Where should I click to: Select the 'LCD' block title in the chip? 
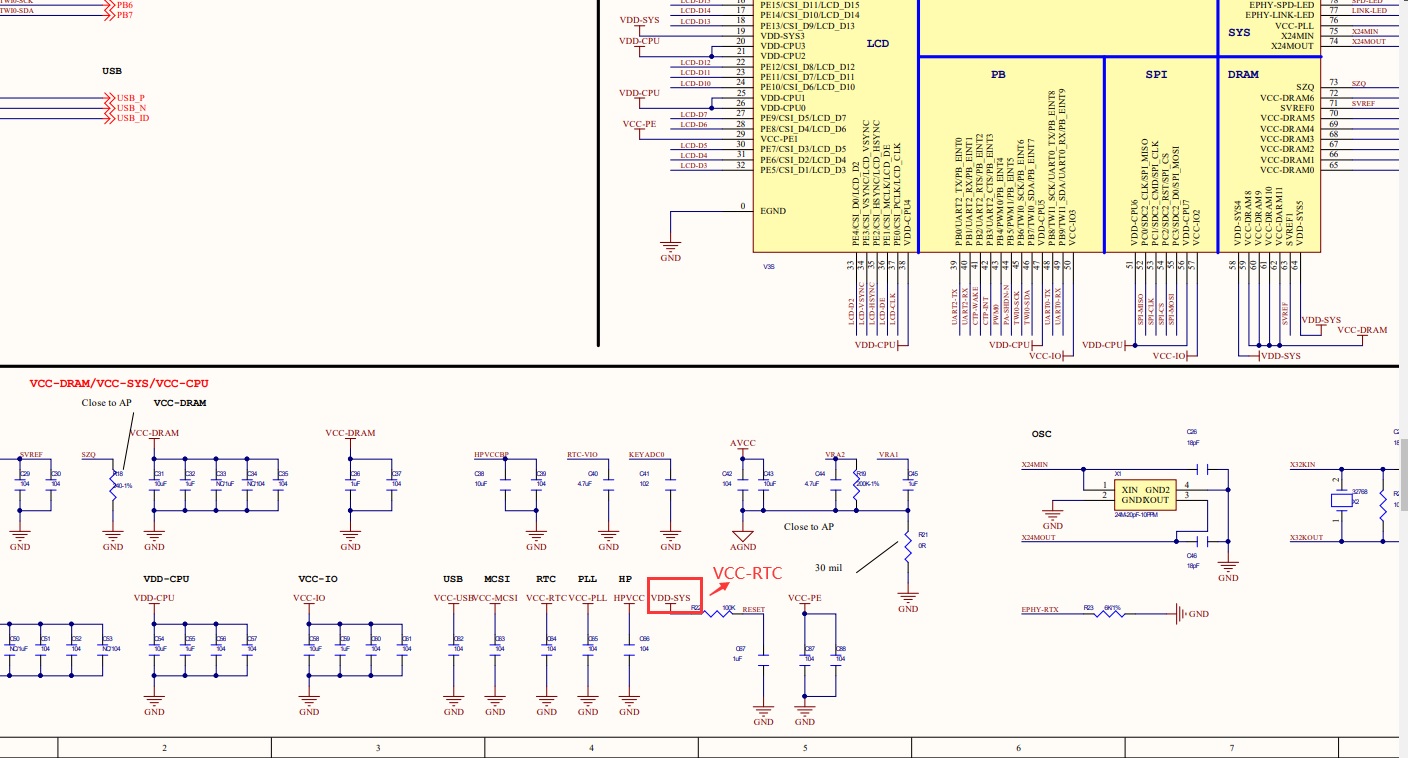(877, 44)
